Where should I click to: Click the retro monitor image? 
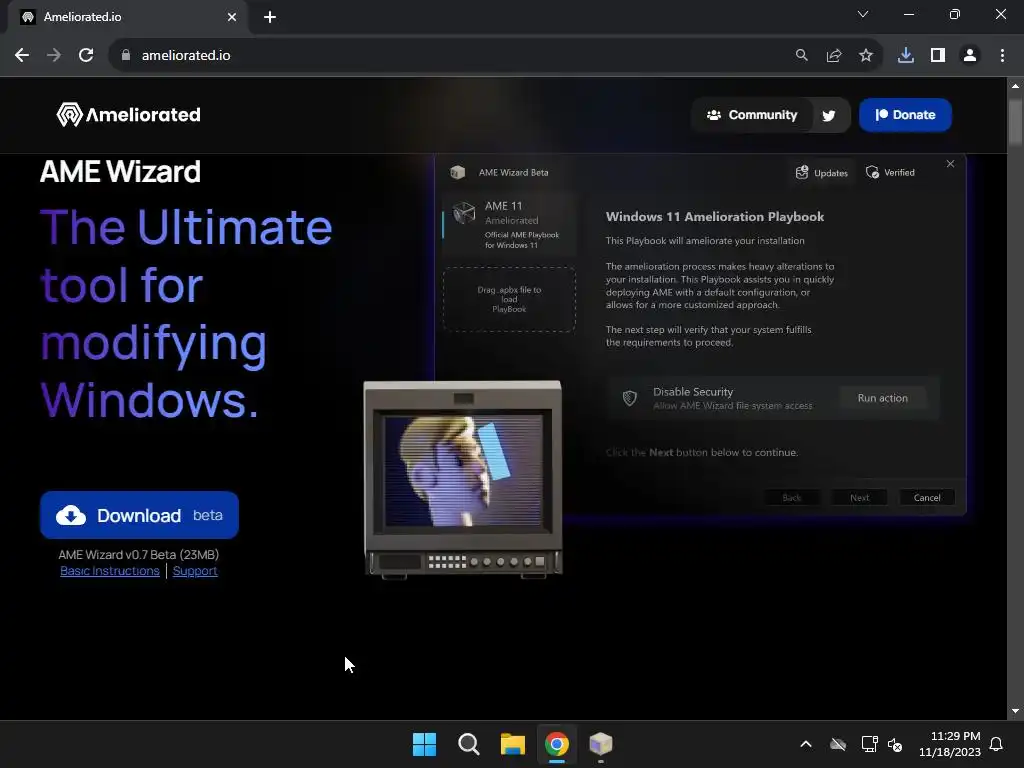click(x=462, y=479)
